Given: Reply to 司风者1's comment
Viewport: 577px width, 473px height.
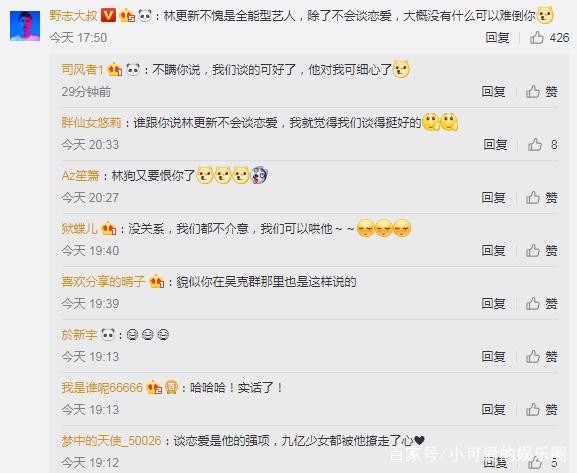Looking at the screenshot, I should [x=493, y=92].
